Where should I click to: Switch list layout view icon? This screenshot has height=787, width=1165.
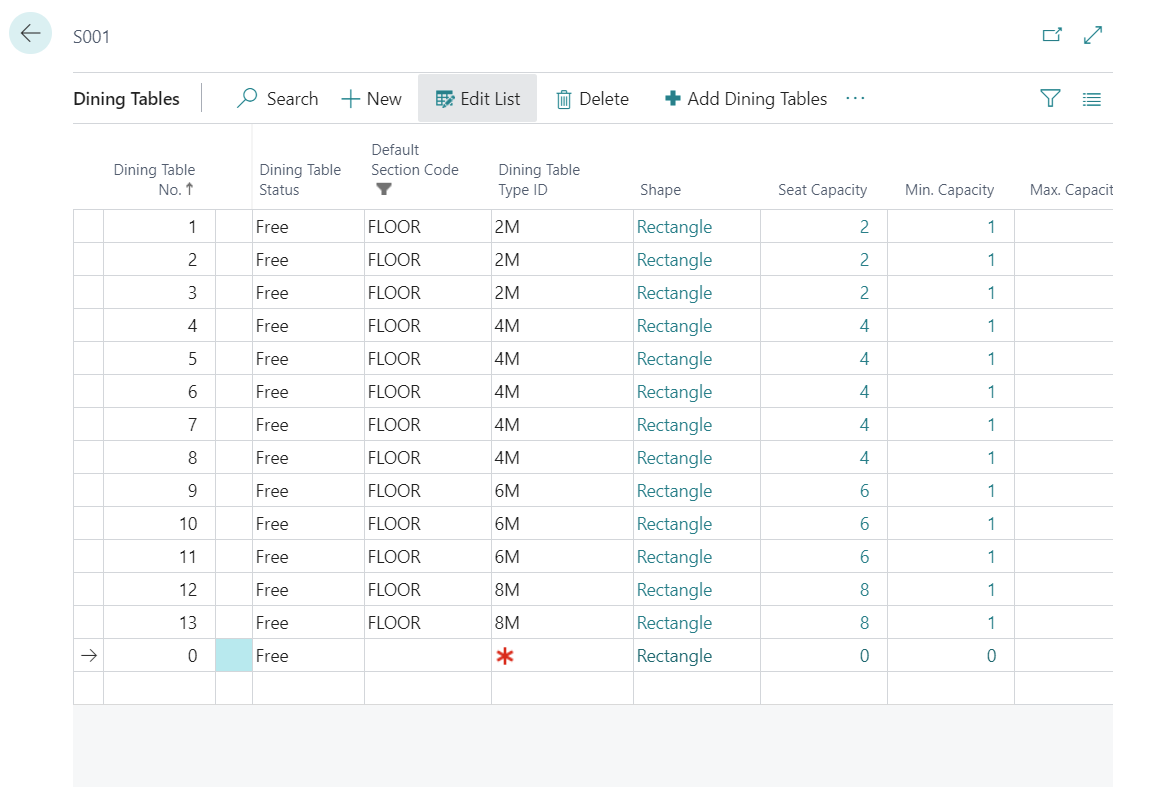tap(1092, 99)
